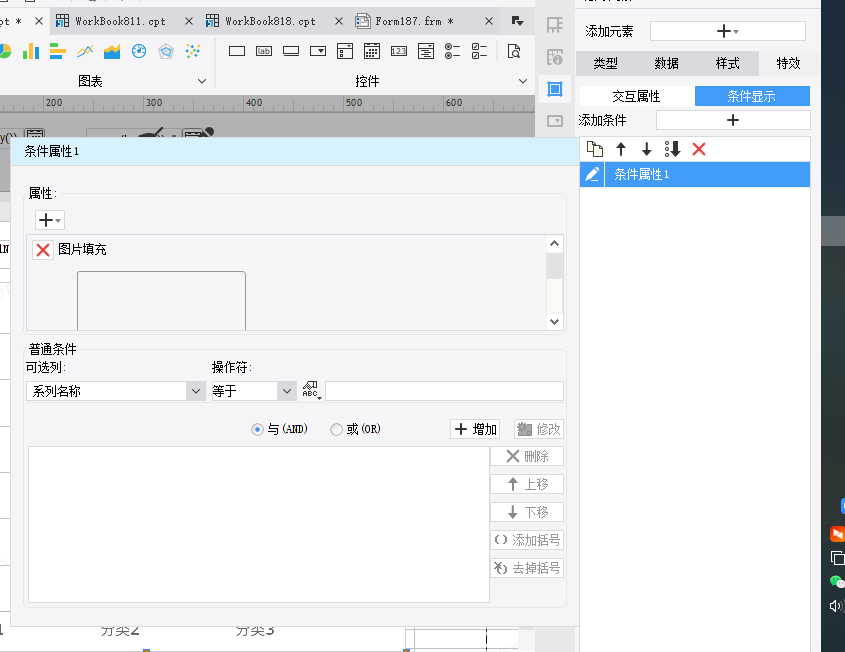Expand the 图表 toolbar group
The width and height of the screenshot is (845, 652).
(x=202, y=81)
